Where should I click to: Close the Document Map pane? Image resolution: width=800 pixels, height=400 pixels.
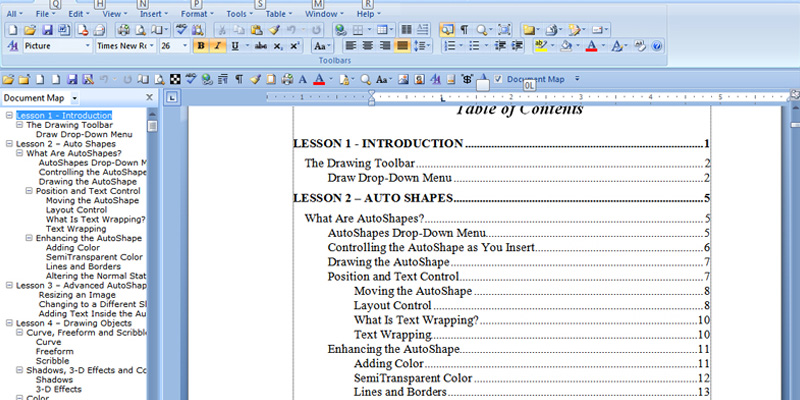pos(149,97)
